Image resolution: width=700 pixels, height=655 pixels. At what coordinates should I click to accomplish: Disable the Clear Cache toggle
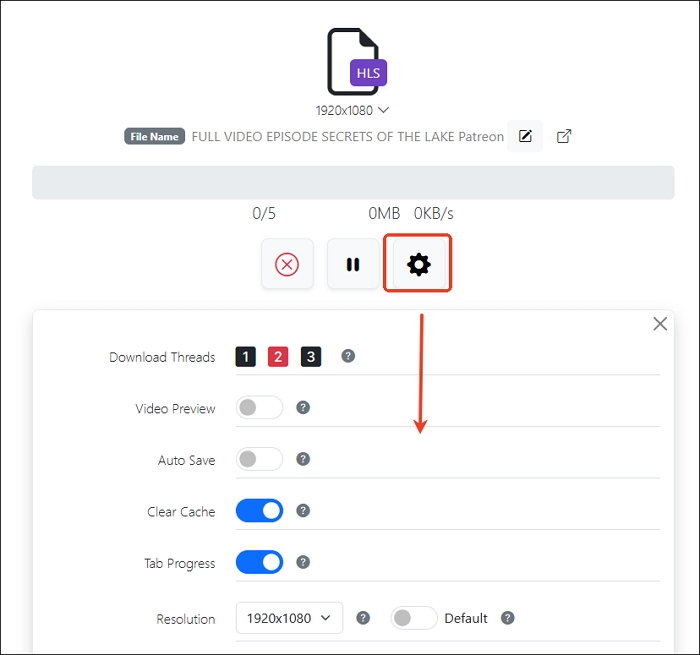point(259,511)
